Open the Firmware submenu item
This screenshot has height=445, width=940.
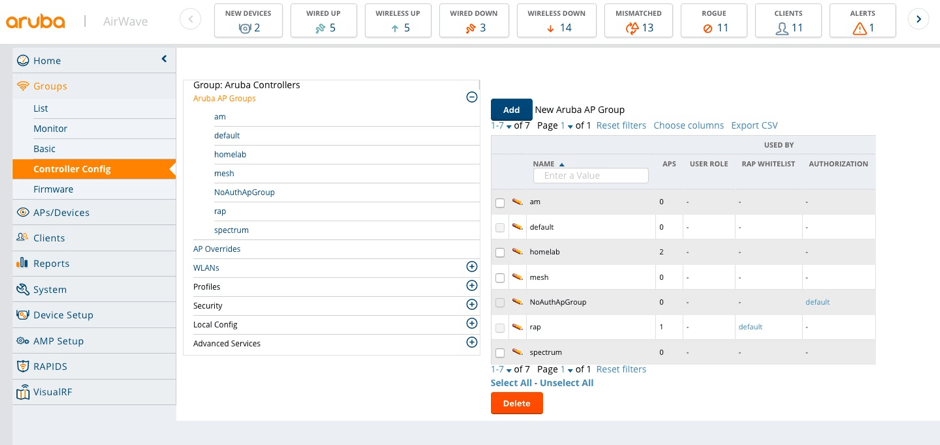point(53,189)
